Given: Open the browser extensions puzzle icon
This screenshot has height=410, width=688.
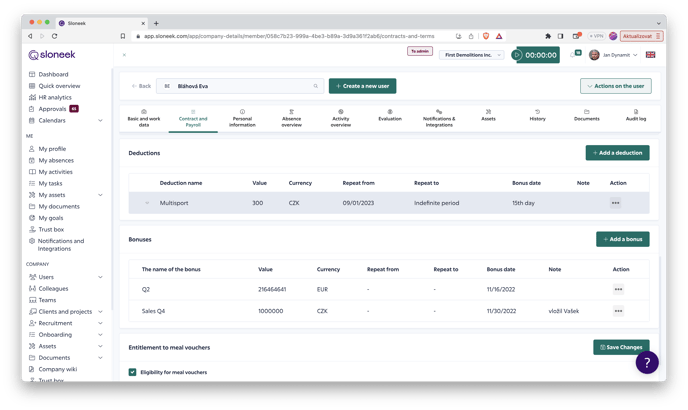Looking at the screenshot, I should 548,36.
